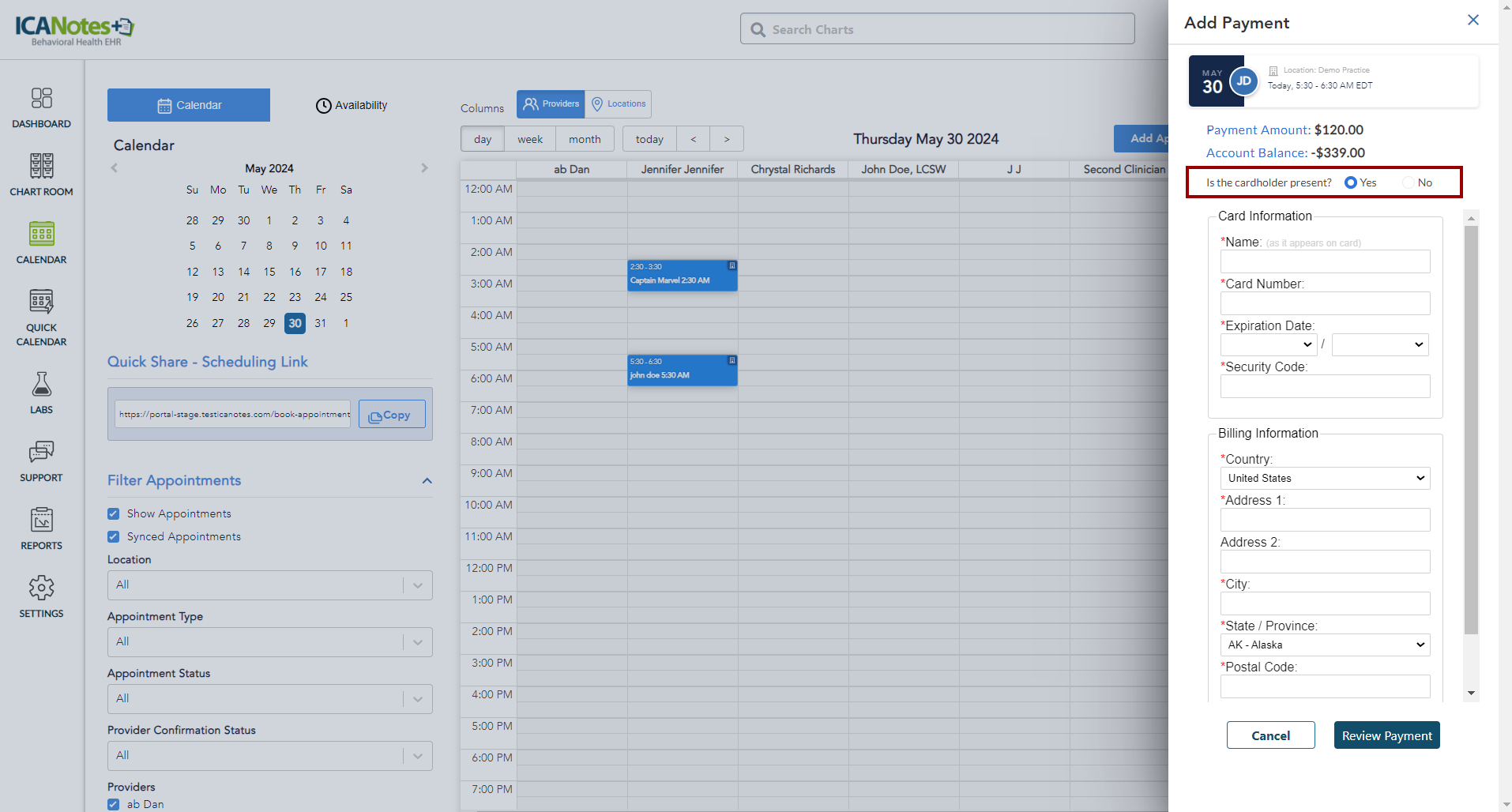1512x812 pixels.
Task: Open the Country dropdown
Action: click(1325, 478)
